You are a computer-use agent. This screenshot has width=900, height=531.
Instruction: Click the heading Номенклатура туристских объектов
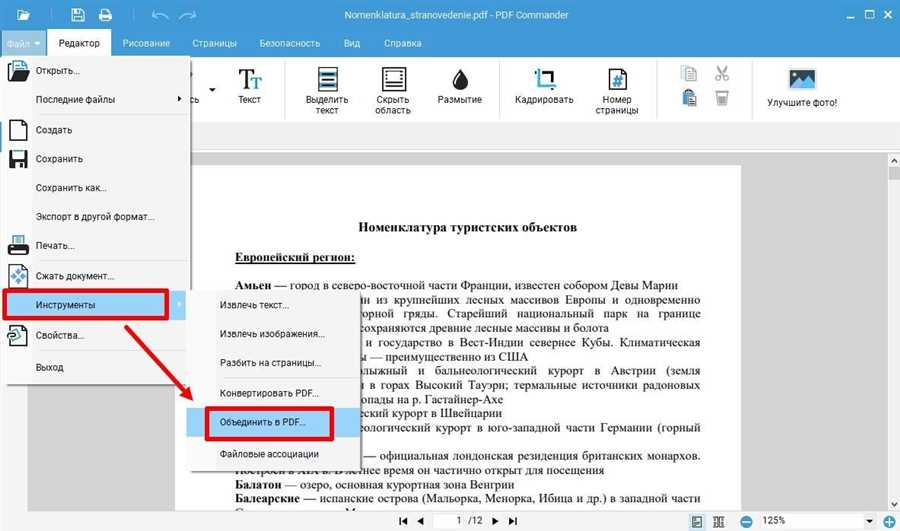click(467, 227)
